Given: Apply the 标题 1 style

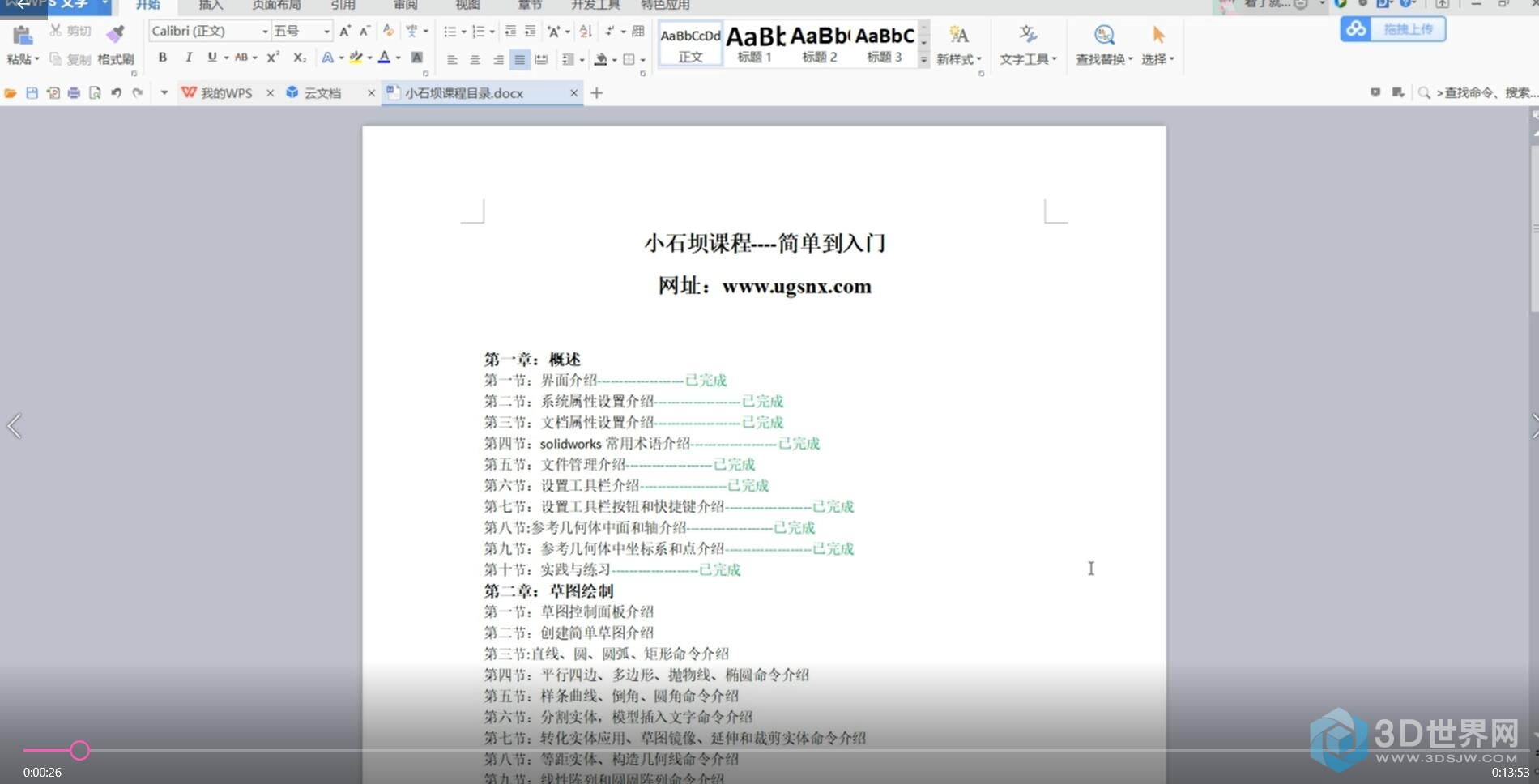Looking at the screenshot, I should click(x=755, y=44).
